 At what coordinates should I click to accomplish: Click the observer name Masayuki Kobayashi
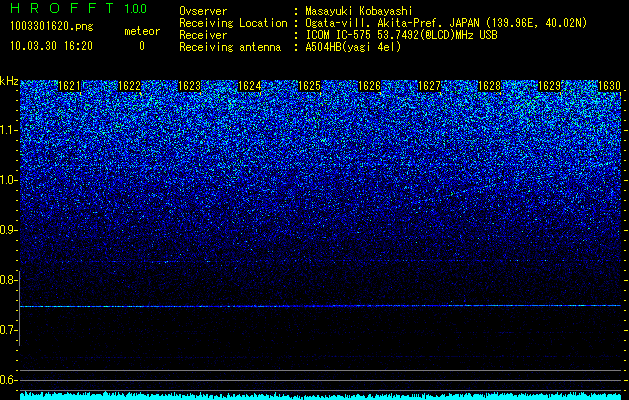(x=358, y=11)
